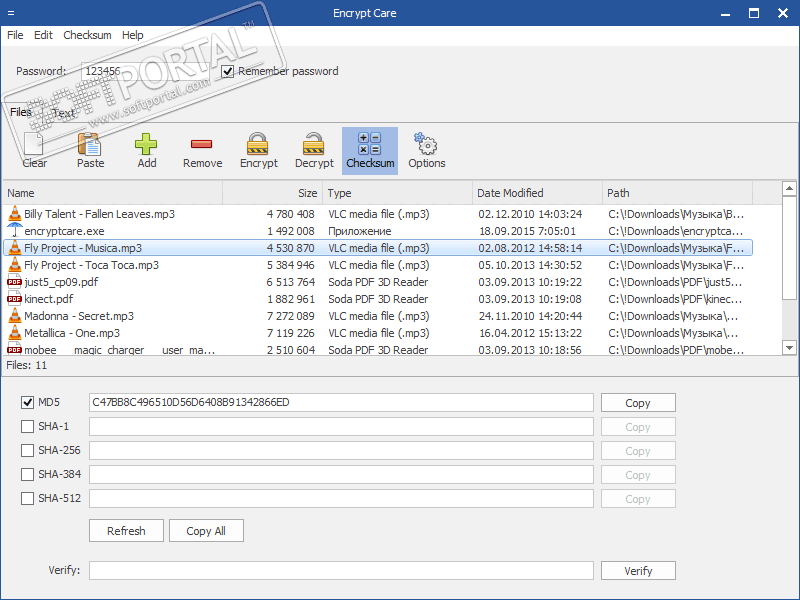Click the PDF icon of just5_cp09.pdf

pyautogui.click(x=15, y=282)
